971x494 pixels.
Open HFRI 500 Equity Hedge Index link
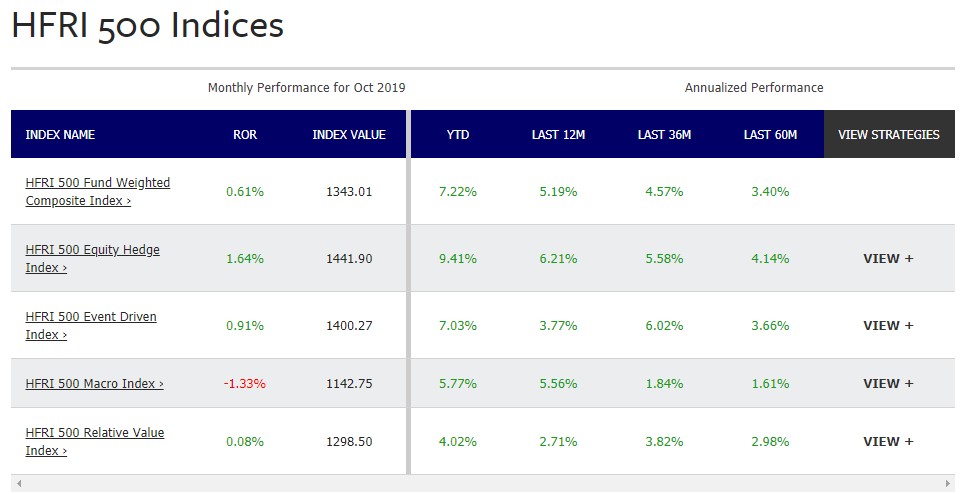point(92,258)
